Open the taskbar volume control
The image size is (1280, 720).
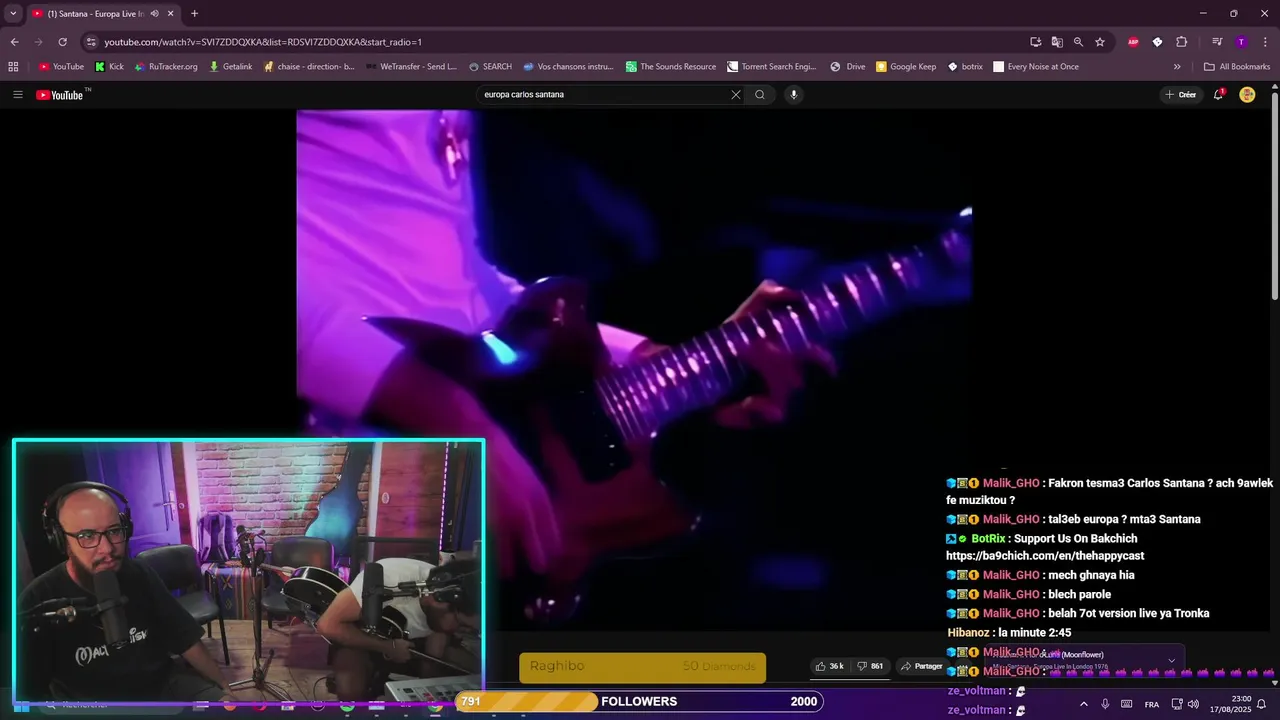(x=1193, y=704)
